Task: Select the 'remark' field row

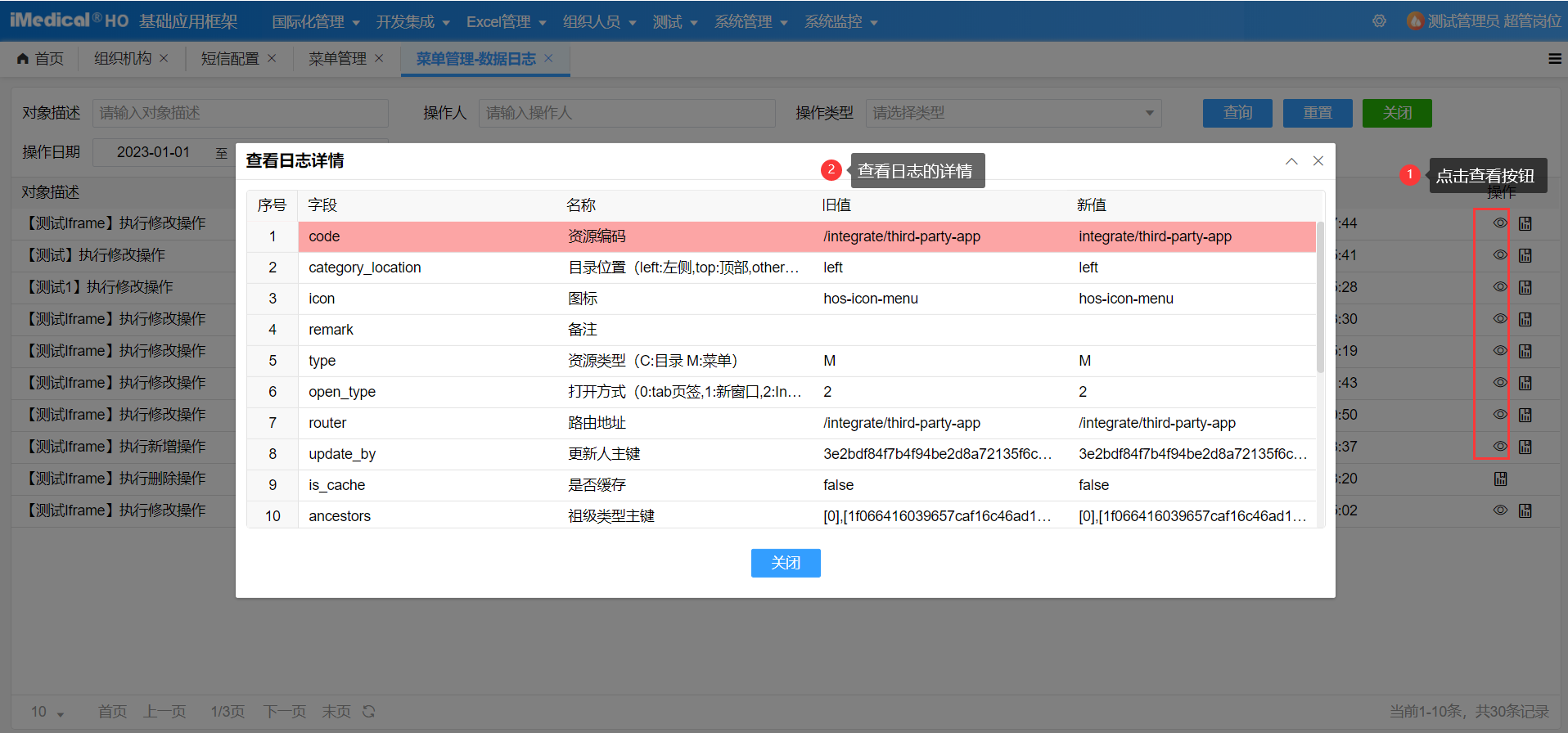Action: coord(782,330)
